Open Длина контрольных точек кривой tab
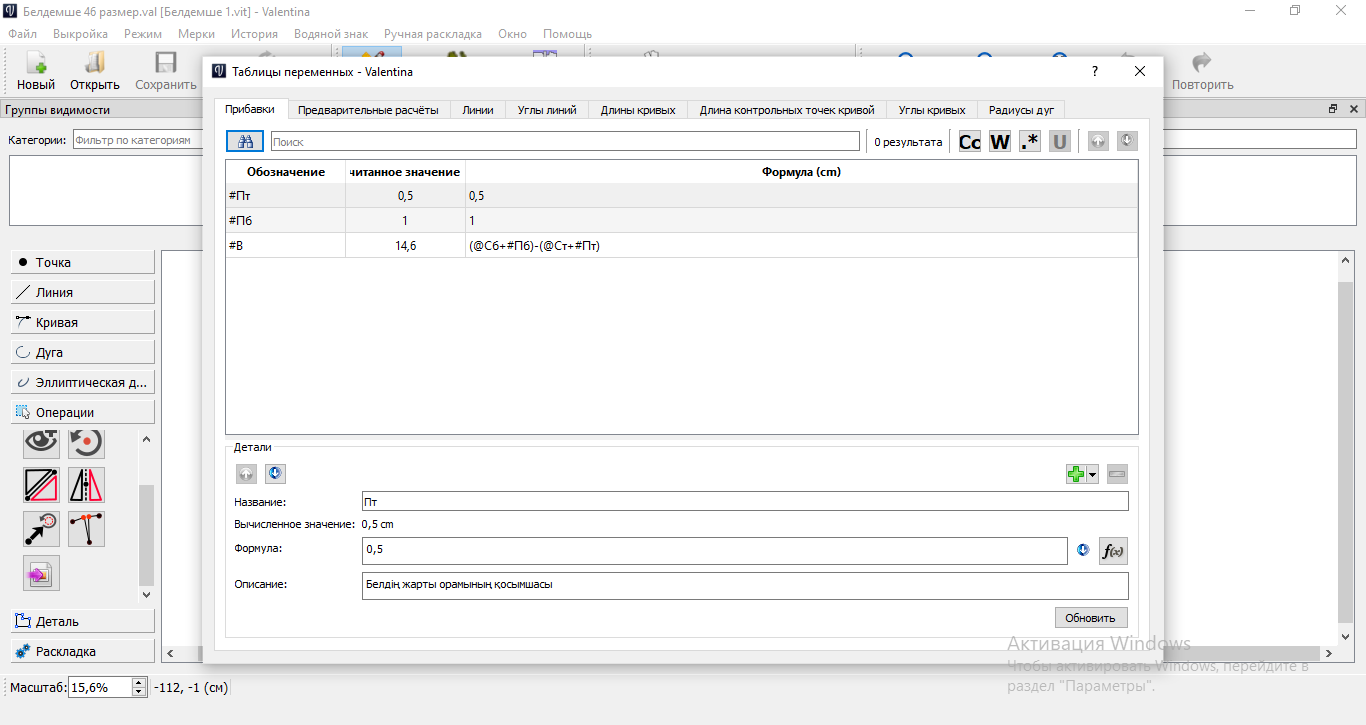The image size is (1366, 725). [787, 110]
